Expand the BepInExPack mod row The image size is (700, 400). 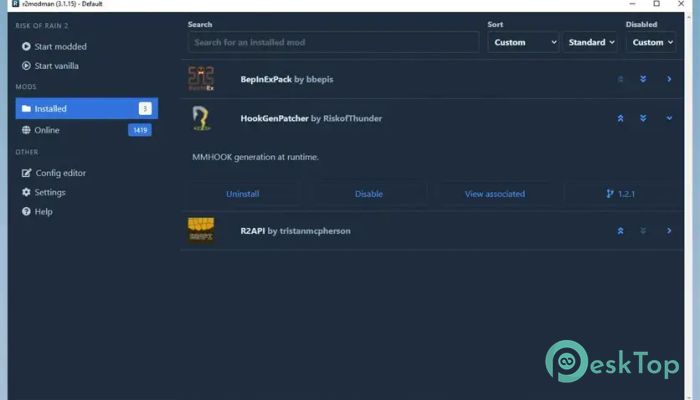tap(669, 79)
